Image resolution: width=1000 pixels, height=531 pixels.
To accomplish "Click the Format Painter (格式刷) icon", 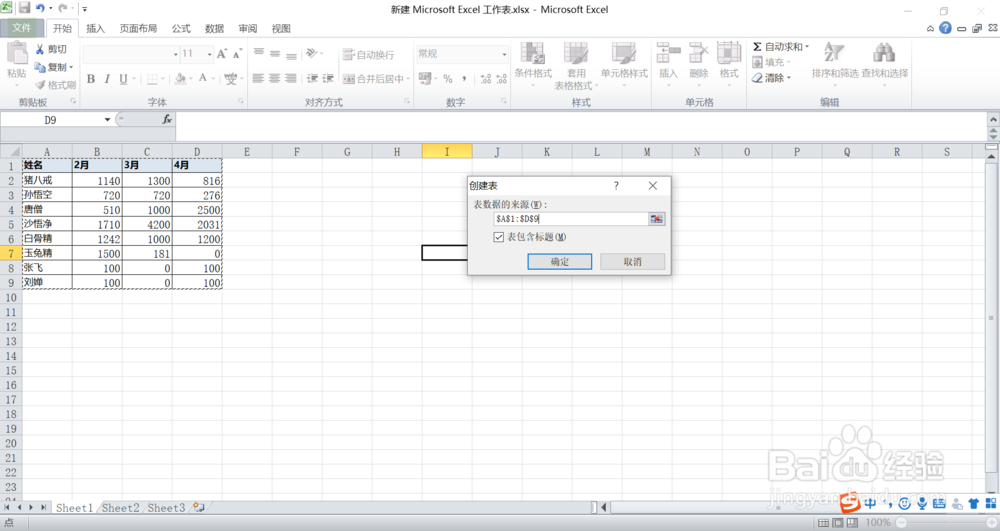I will coord(40,84).
